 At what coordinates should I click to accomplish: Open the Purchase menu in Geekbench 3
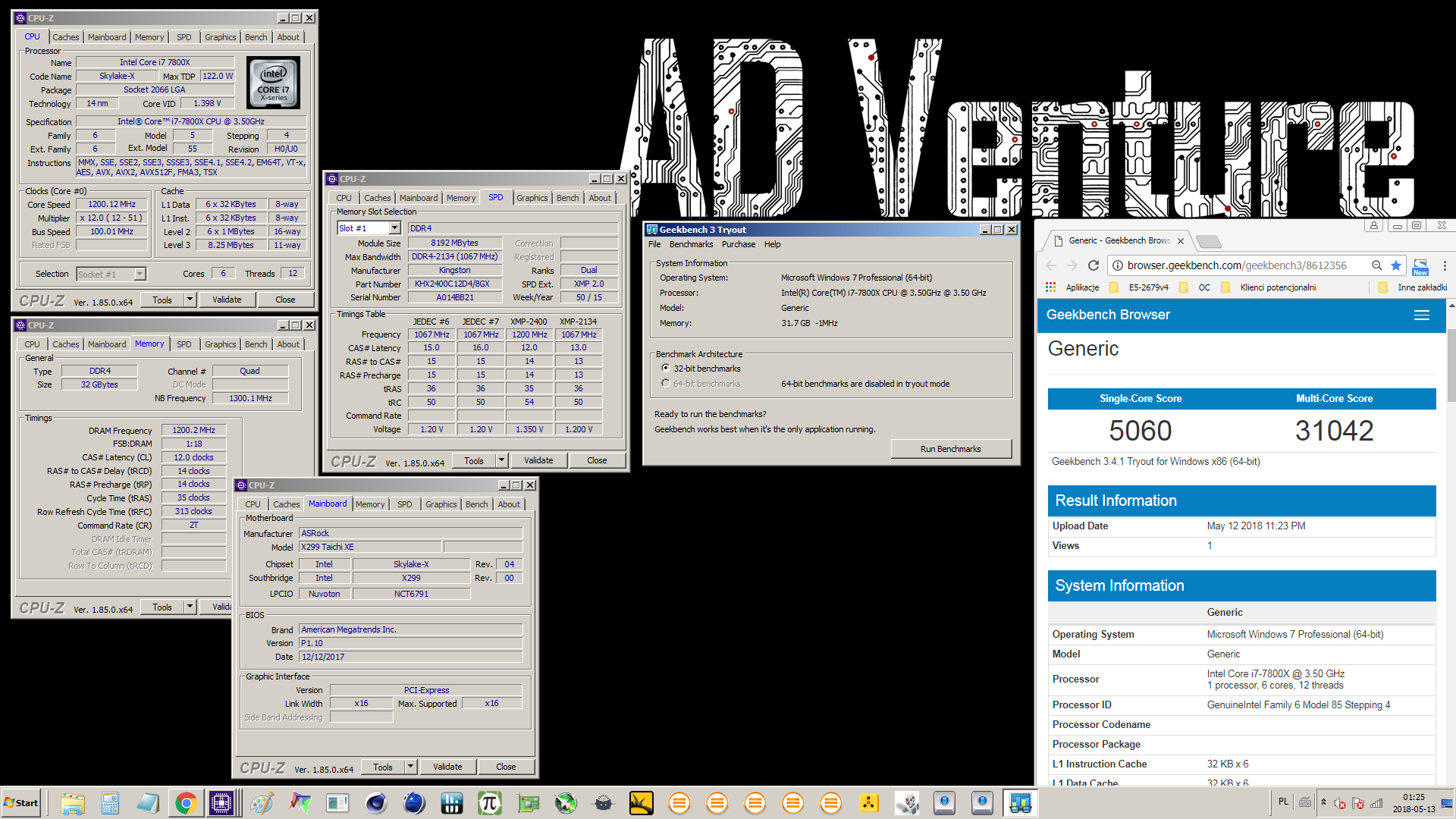[x=738, y=244]
